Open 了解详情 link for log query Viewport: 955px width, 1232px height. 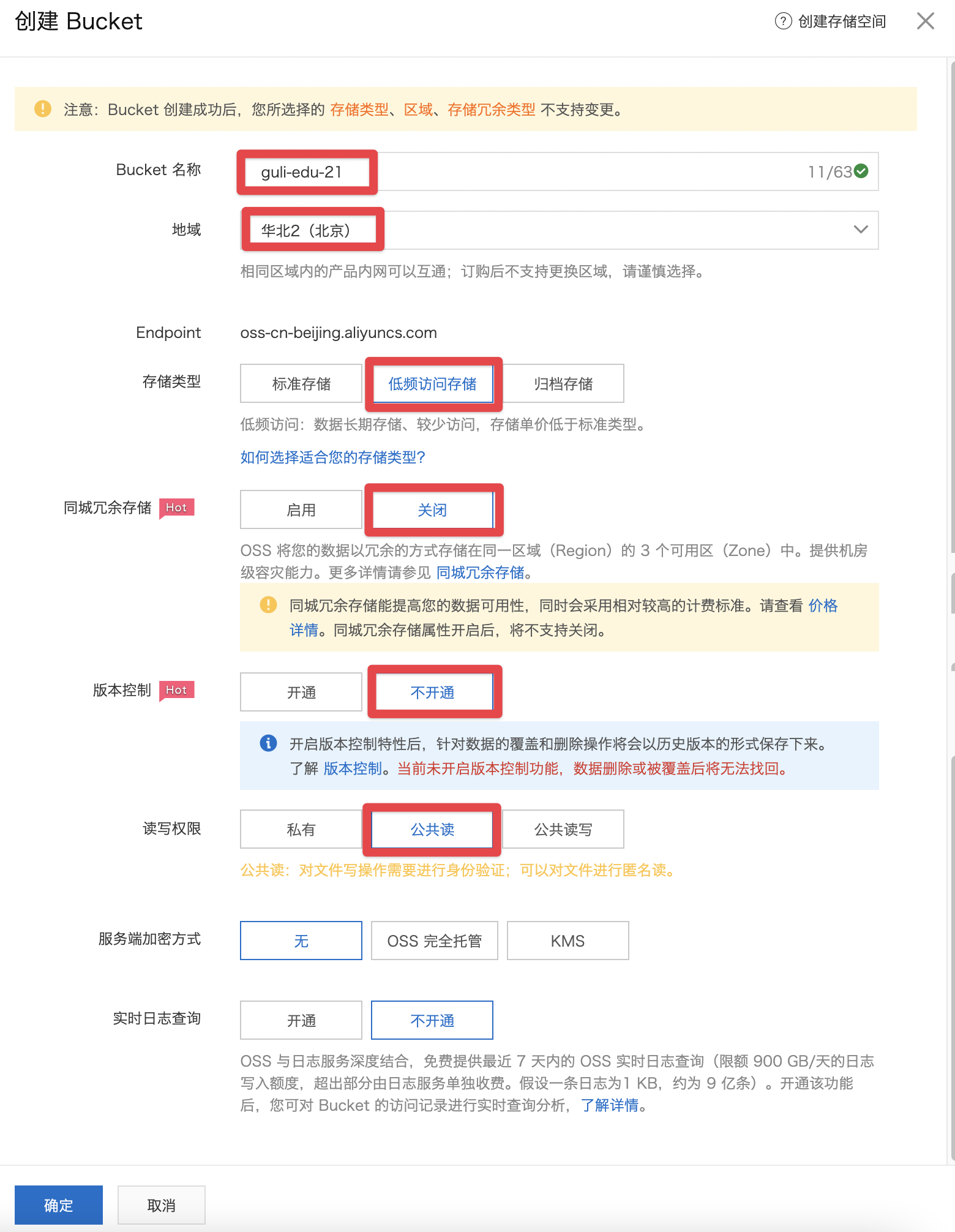(x=610, y=1105)
